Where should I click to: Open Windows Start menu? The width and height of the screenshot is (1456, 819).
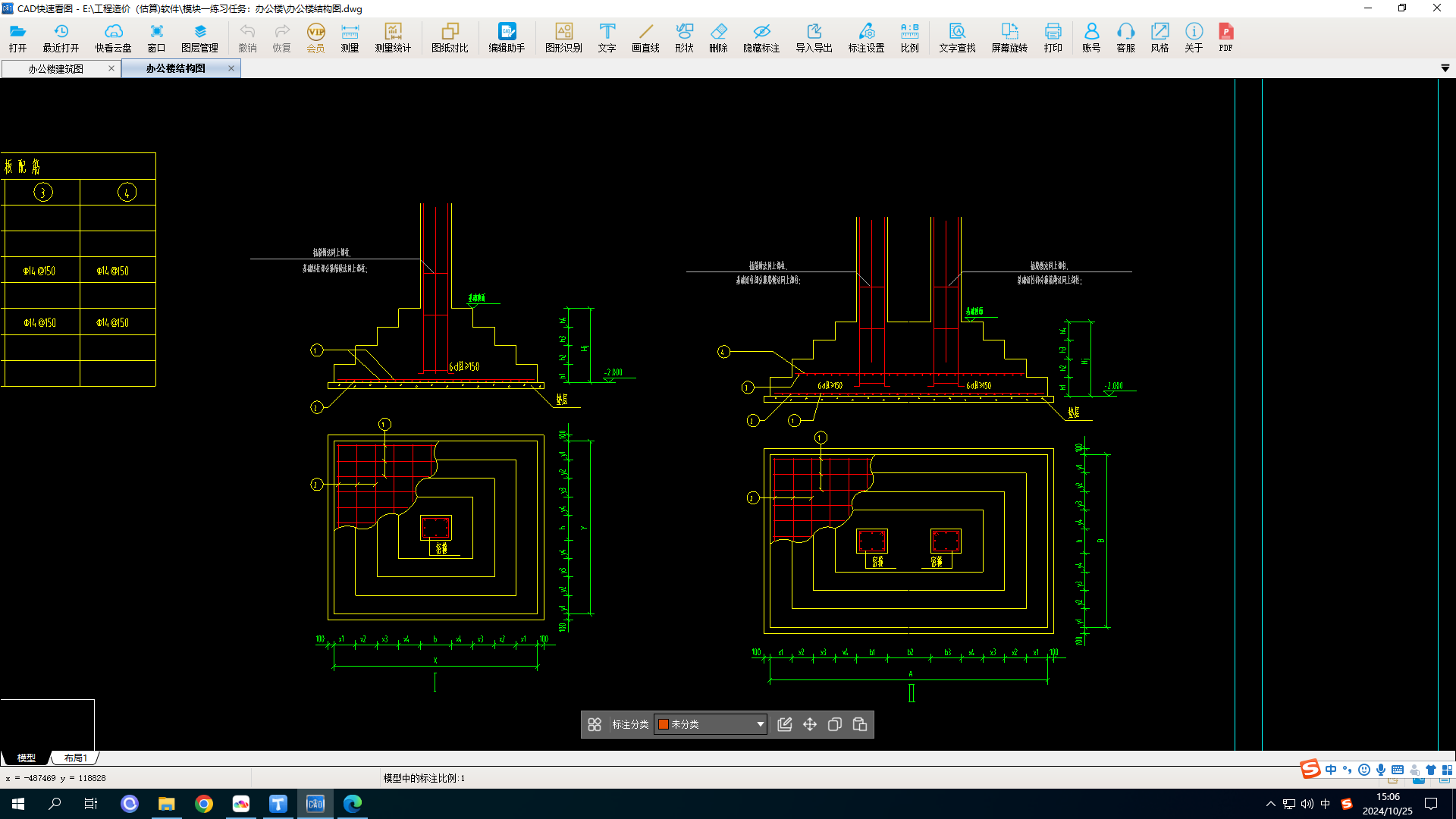click(18, 804)
